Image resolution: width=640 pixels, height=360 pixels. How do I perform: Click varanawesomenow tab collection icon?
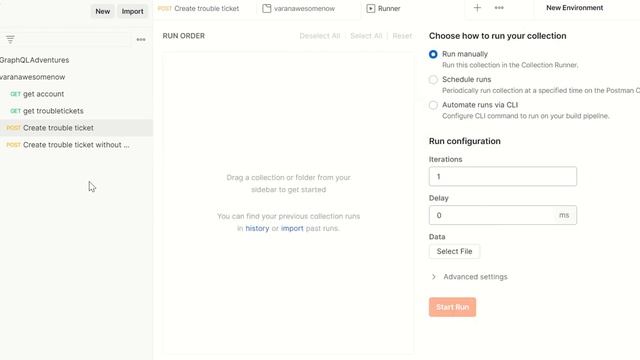click(267, 9)
